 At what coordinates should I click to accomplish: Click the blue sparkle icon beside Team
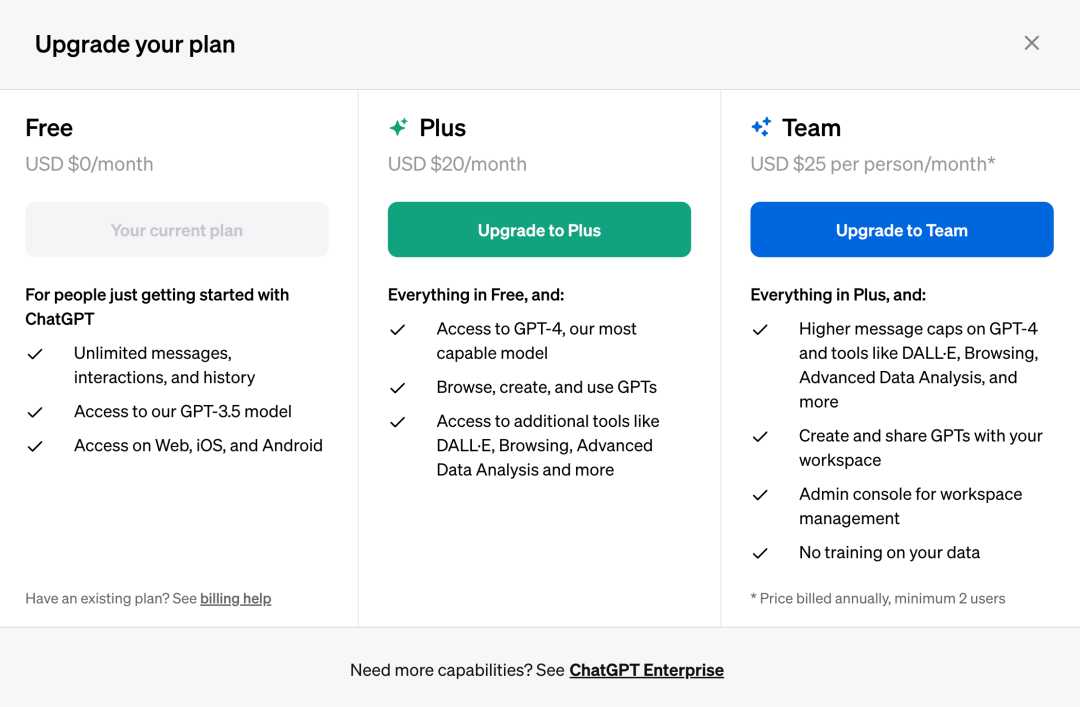point(761,127)
